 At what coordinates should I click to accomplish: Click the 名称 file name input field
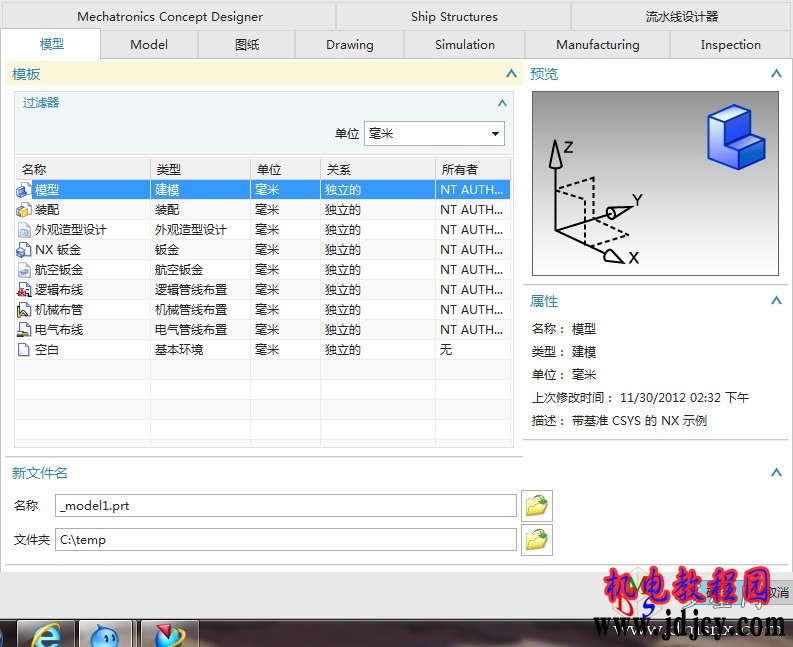(x=286, y=506)
